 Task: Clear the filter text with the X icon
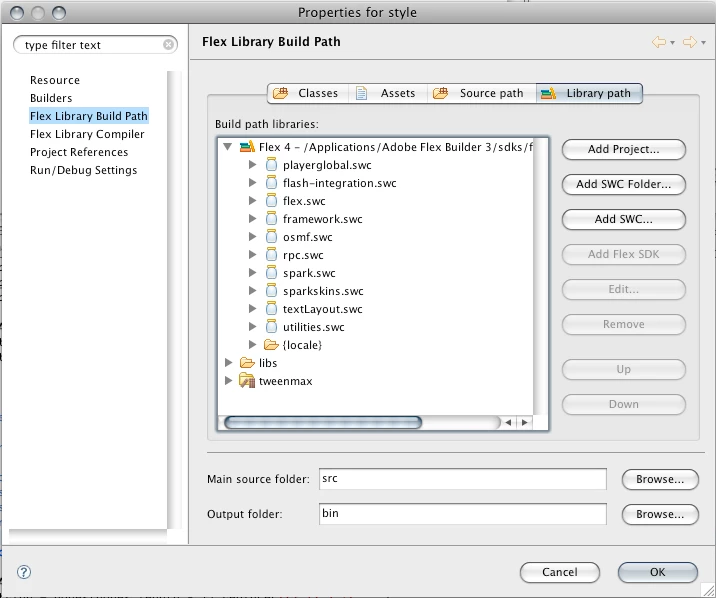click(x=168, y=44)
